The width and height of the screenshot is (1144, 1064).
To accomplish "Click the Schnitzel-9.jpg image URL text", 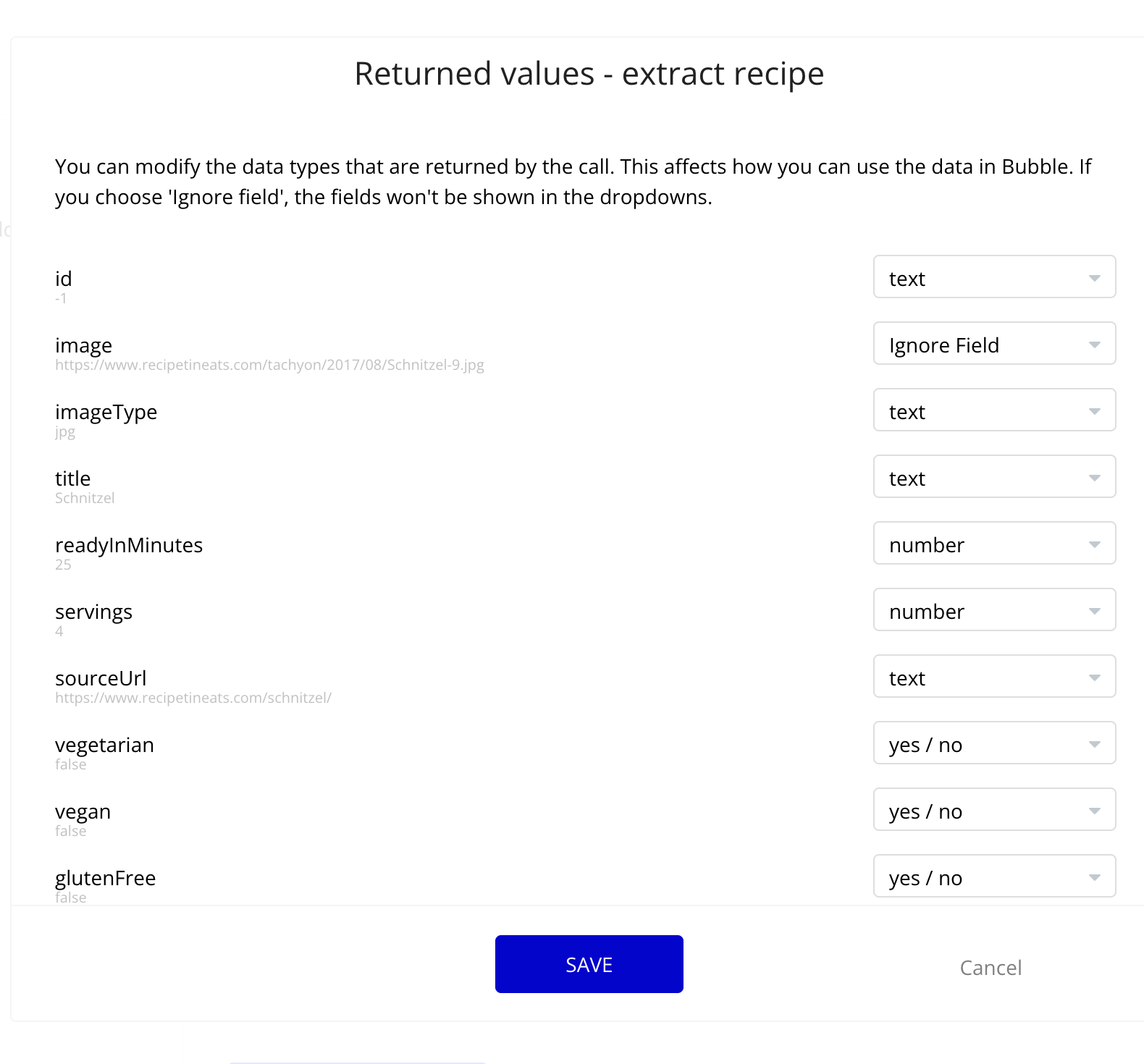I will click(269, 365).
